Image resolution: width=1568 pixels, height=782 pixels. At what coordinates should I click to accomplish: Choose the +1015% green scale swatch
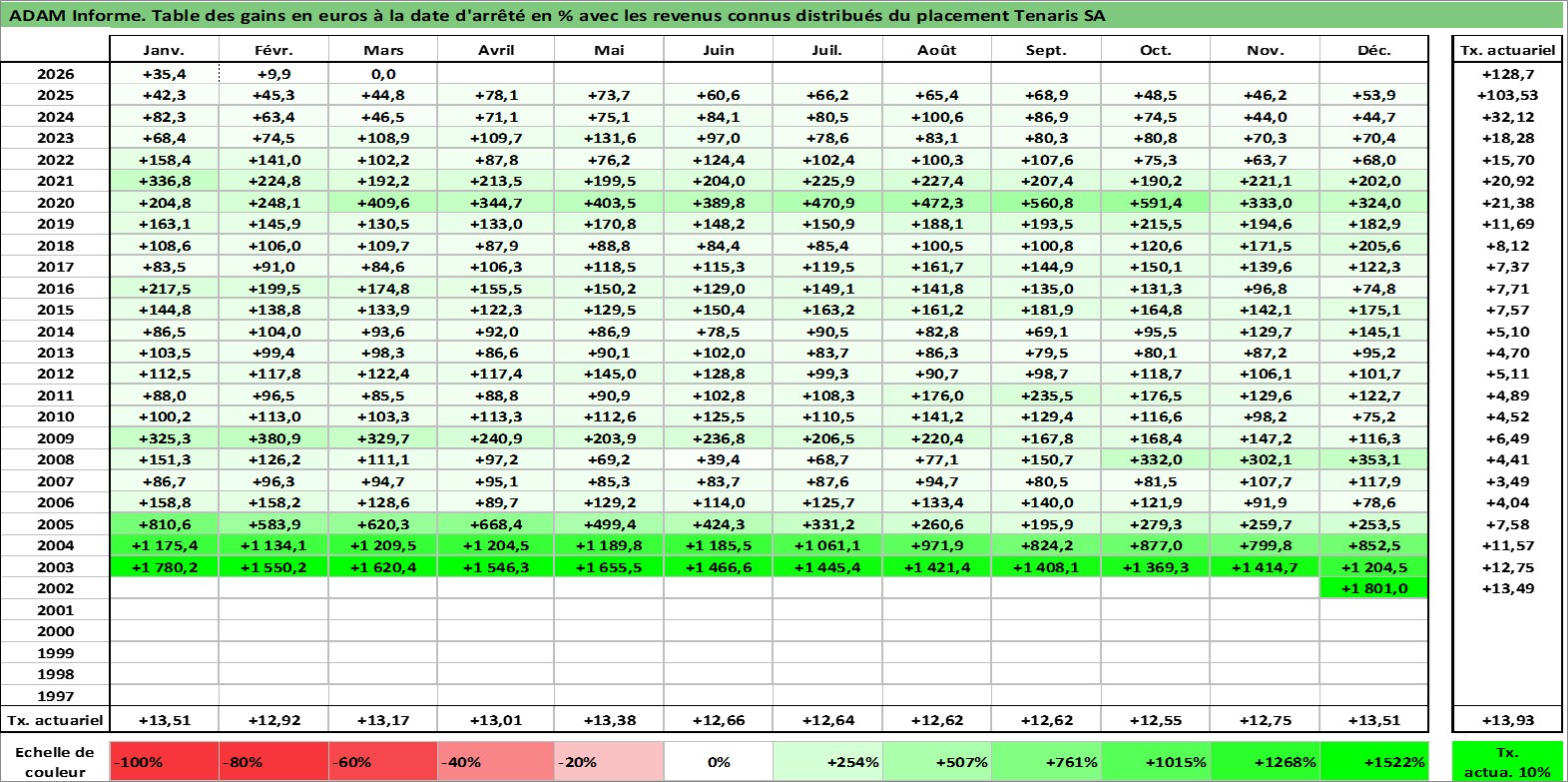click(x=1156, y=761)
